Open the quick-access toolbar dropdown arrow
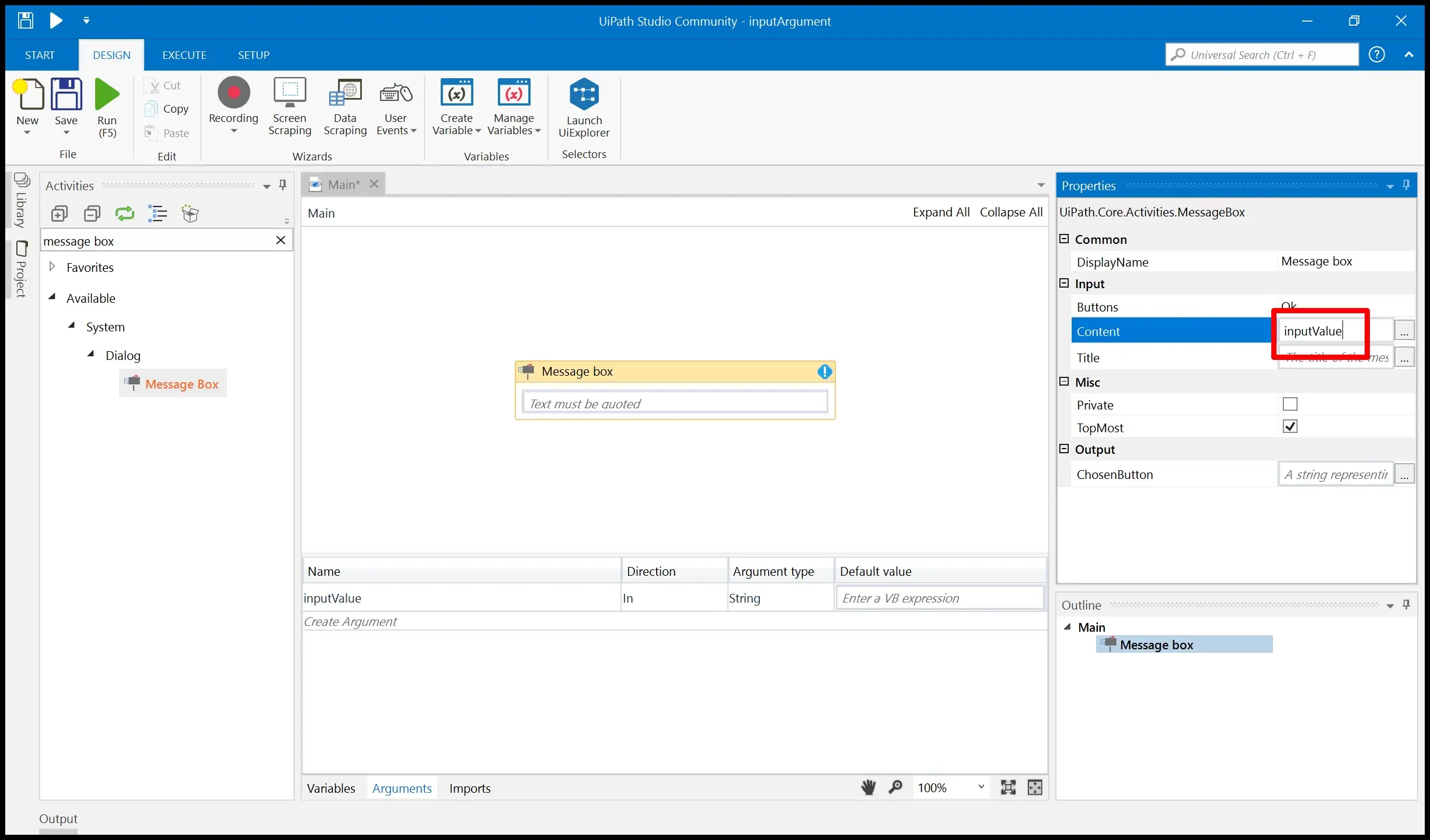This screenshot has height=840, width=1430. pos(86,20)
